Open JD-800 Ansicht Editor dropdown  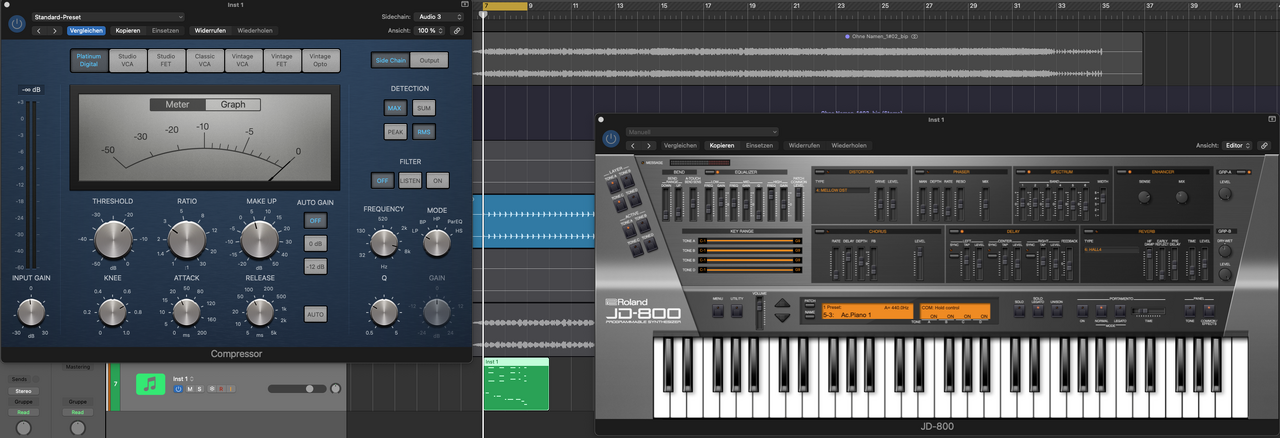[x=1238, y=145]
